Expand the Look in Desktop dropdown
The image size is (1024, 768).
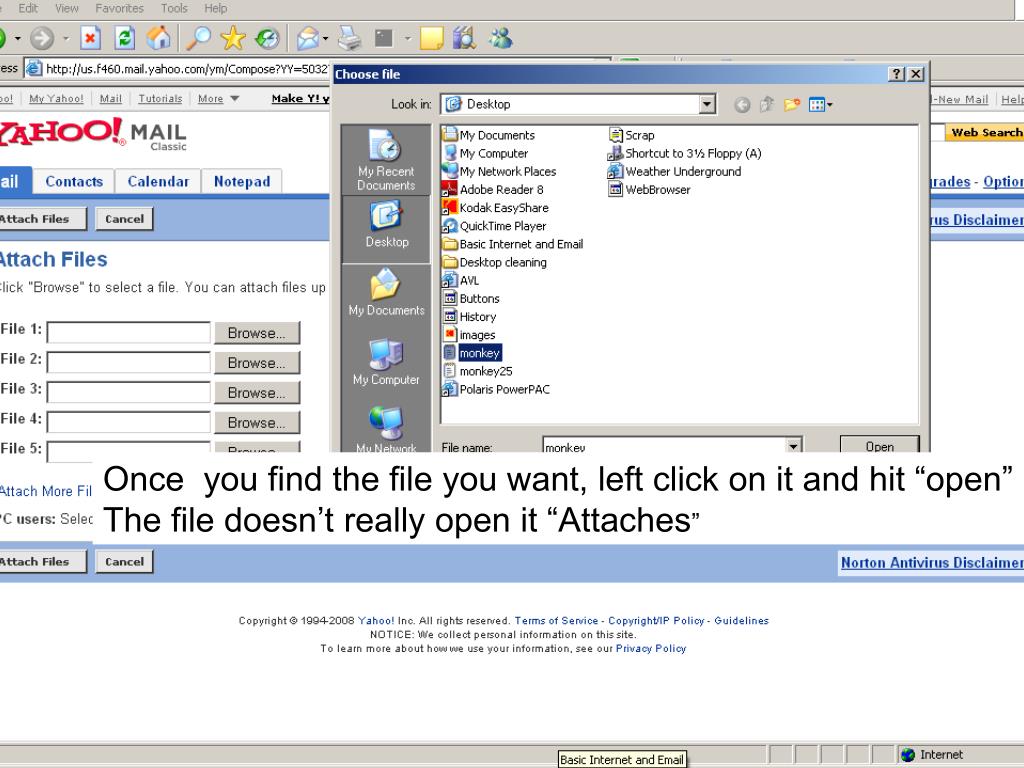(x=707, y=104)
